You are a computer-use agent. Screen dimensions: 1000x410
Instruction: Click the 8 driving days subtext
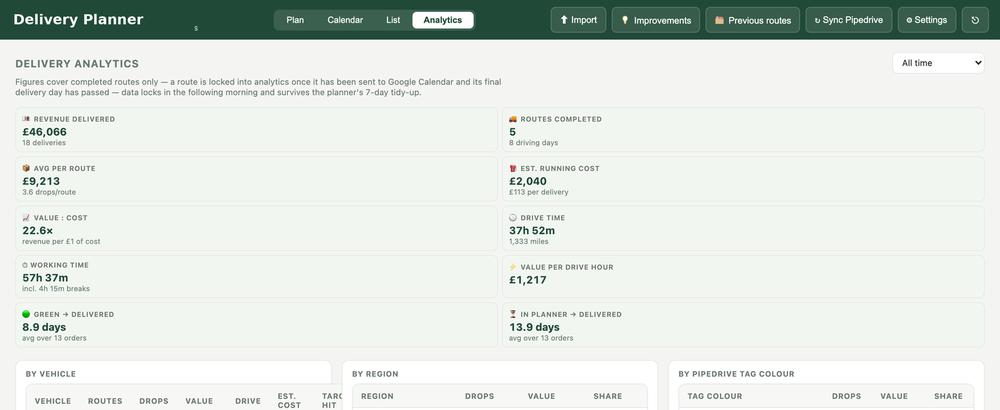[x=533, y=143]
